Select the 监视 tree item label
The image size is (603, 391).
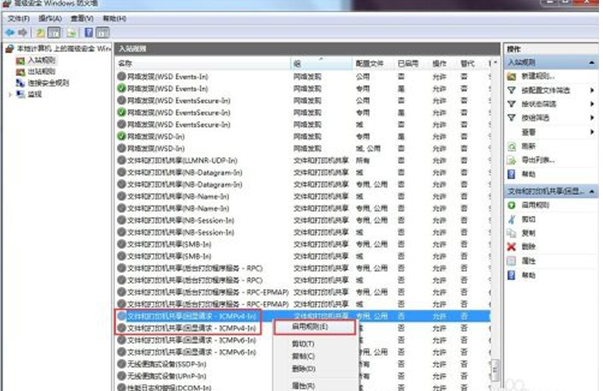click(35, 94)
